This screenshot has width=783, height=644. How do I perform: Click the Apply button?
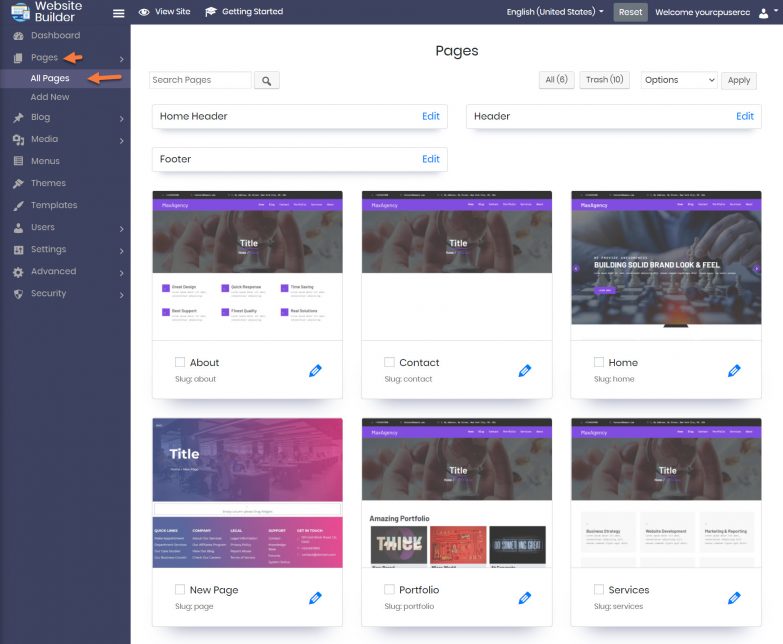coord(738,80)
